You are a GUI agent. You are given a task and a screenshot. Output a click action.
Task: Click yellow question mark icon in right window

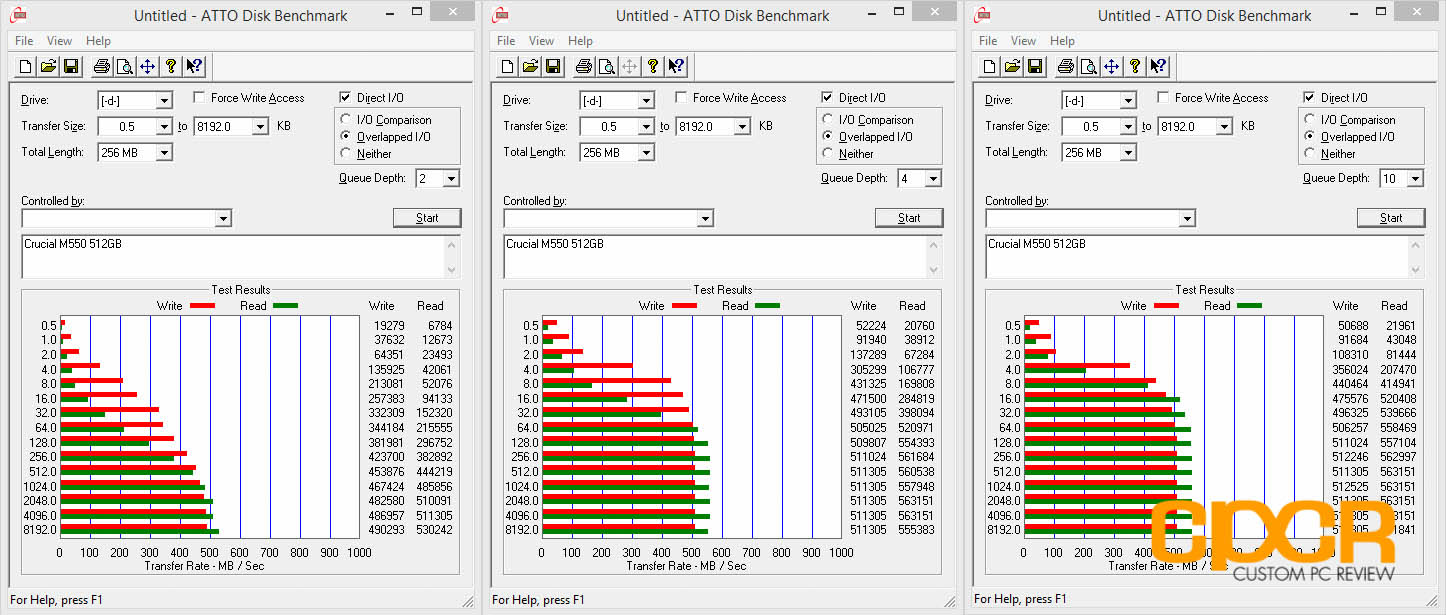(1134, 67)
